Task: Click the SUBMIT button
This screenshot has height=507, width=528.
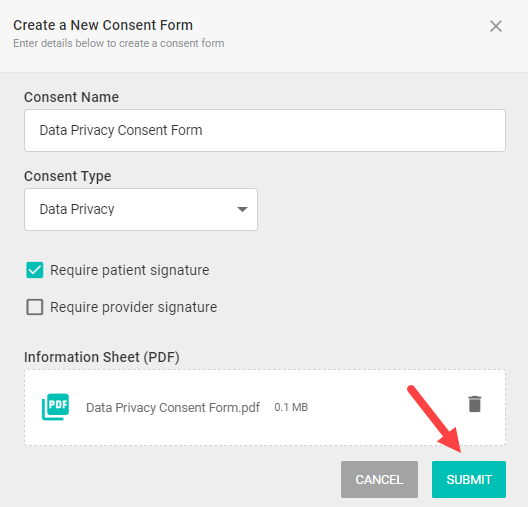Action: pyautogui.click(x=469, y=479)
